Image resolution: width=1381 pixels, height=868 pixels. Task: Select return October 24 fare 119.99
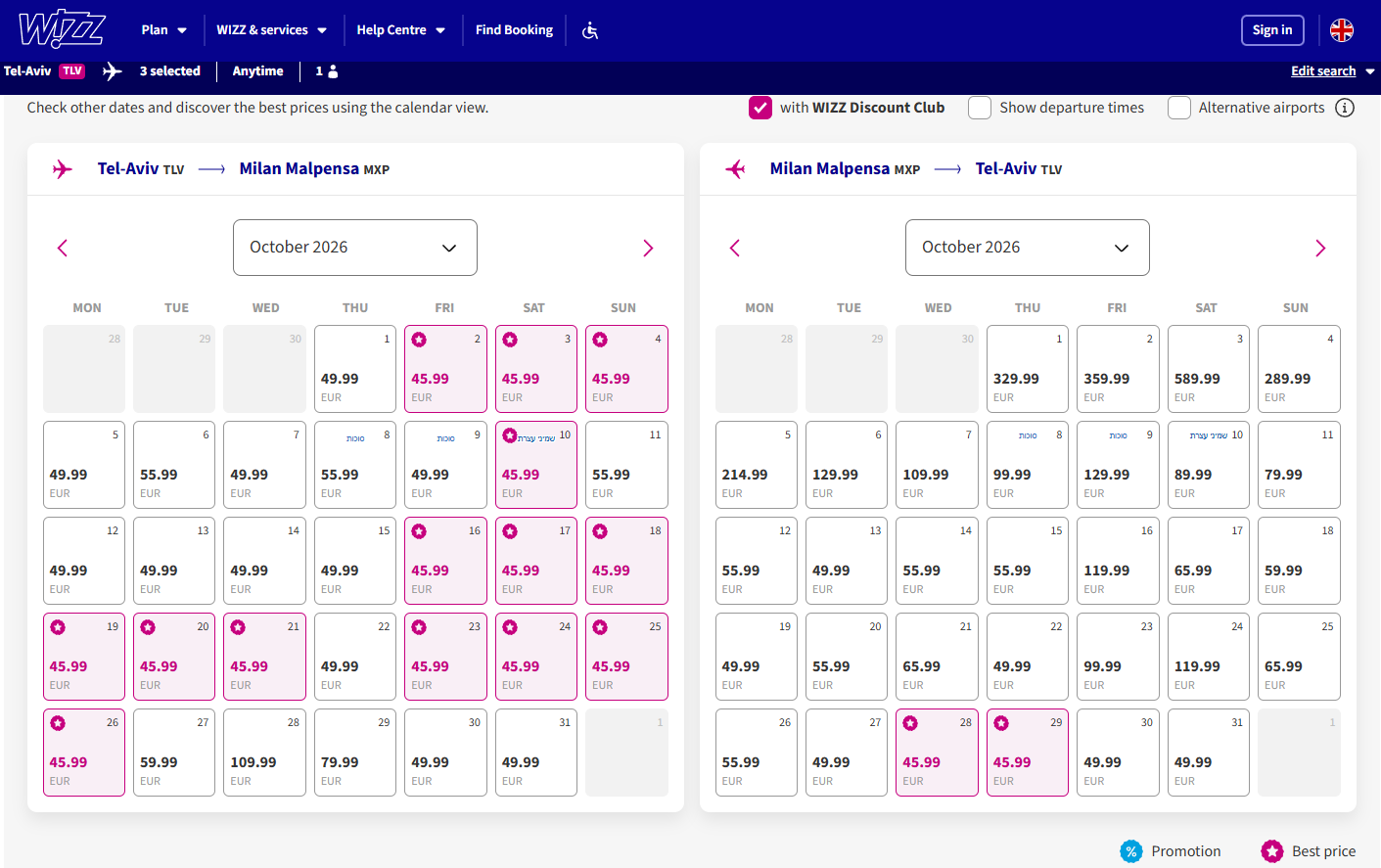point(1209,657)
